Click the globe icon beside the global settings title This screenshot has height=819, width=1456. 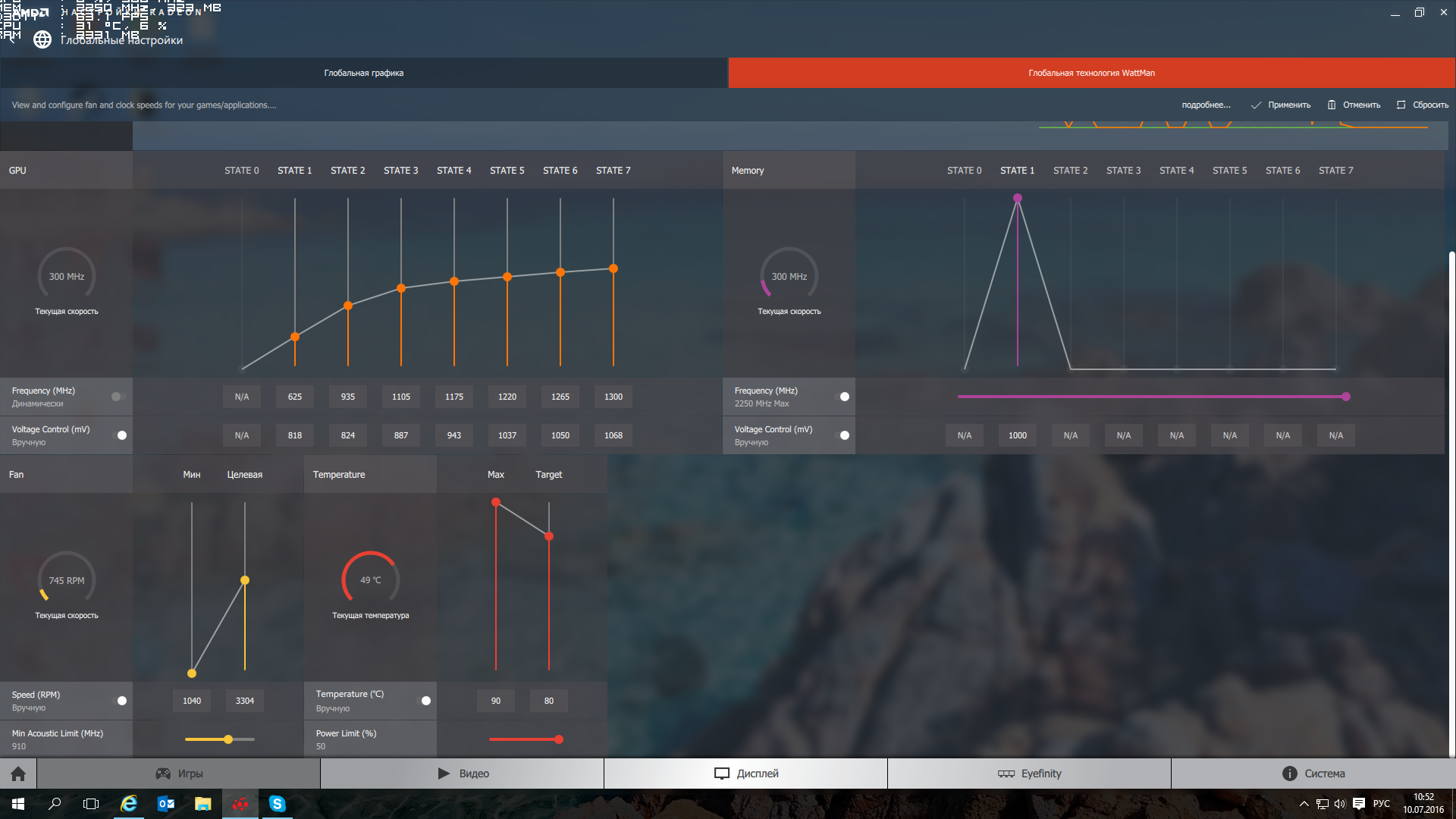(42, 39)
